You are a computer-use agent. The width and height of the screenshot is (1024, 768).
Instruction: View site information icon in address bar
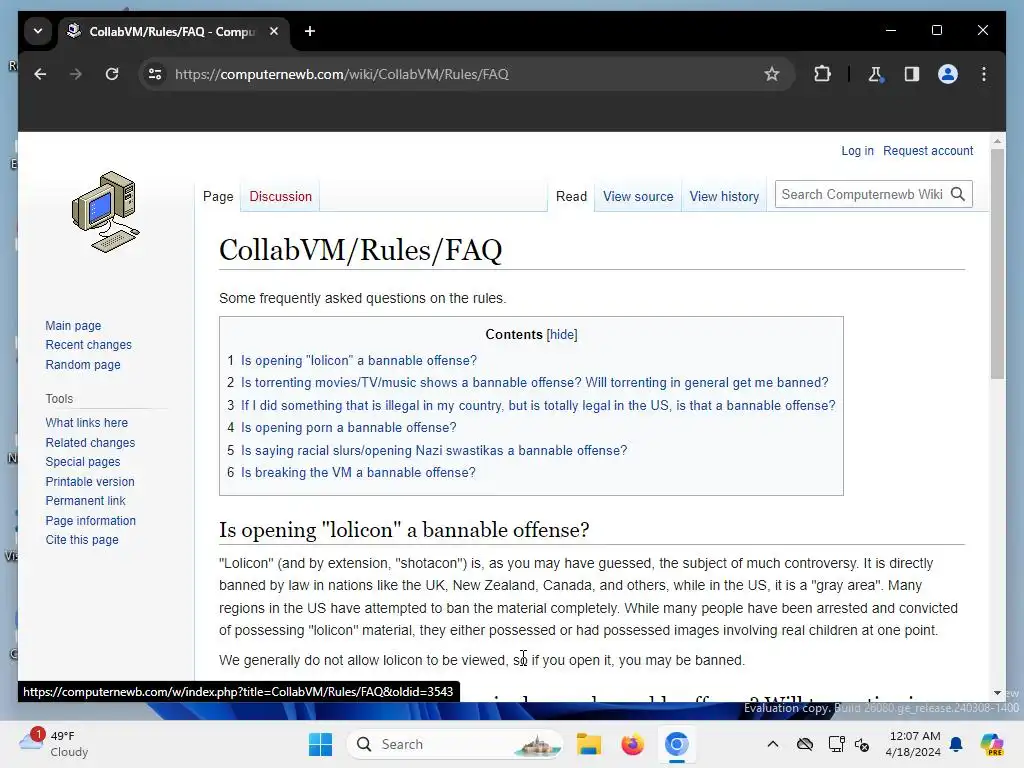click(155, 74)
